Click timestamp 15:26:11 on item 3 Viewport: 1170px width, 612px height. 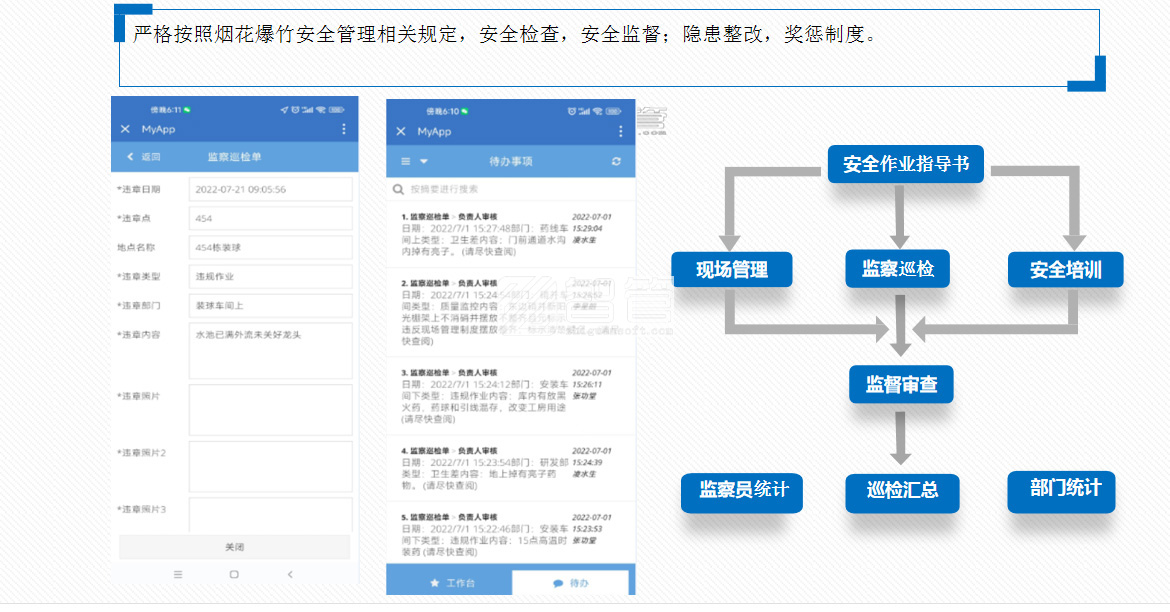(586, 384)
